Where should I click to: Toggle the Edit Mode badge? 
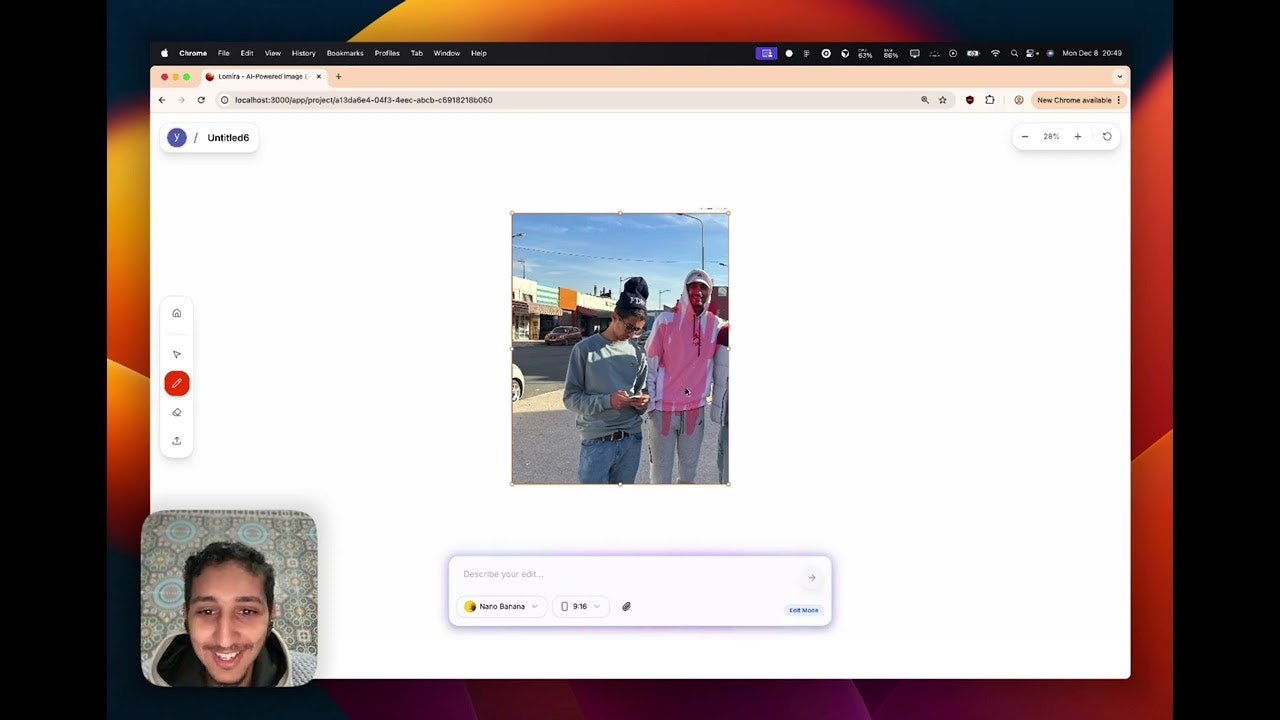click(x=804, y=610)
